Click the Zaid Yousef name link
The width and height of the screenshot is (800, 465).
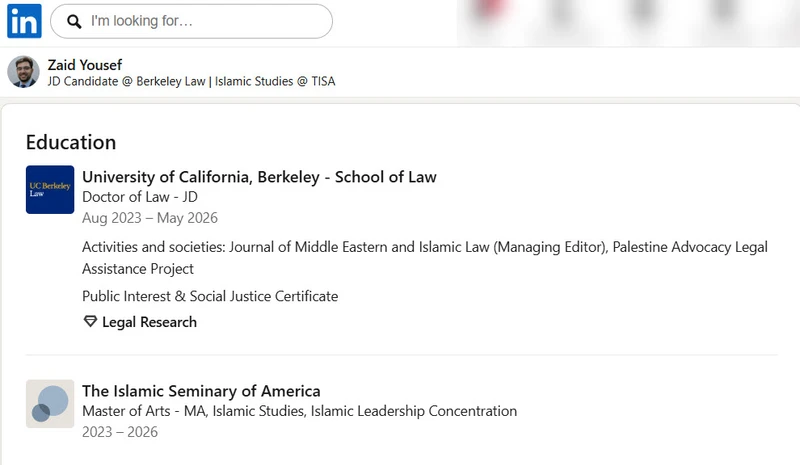[x=85, y=65]
